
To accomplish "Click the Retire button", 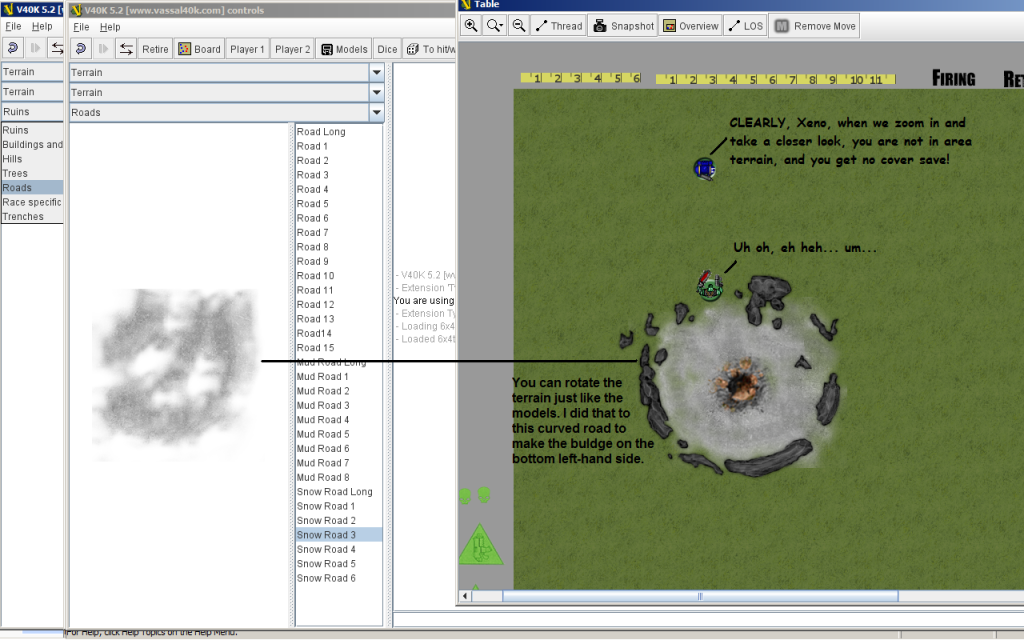I will (x=155, y=49).
